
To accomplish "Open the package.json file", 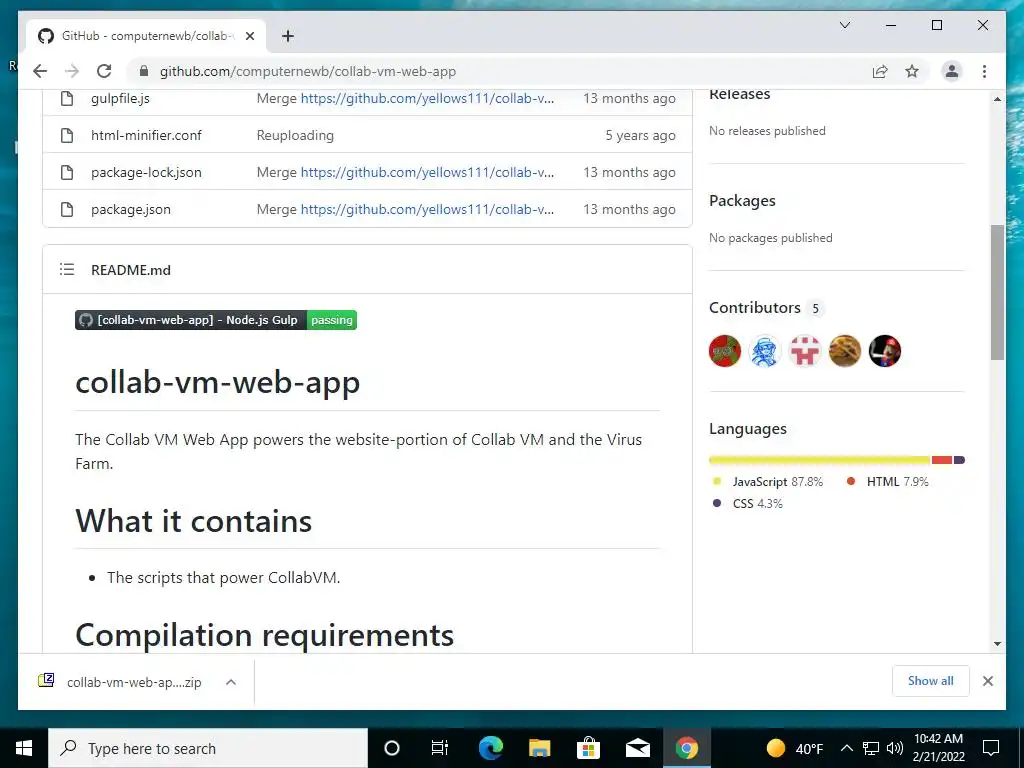I will pos(131,210).
